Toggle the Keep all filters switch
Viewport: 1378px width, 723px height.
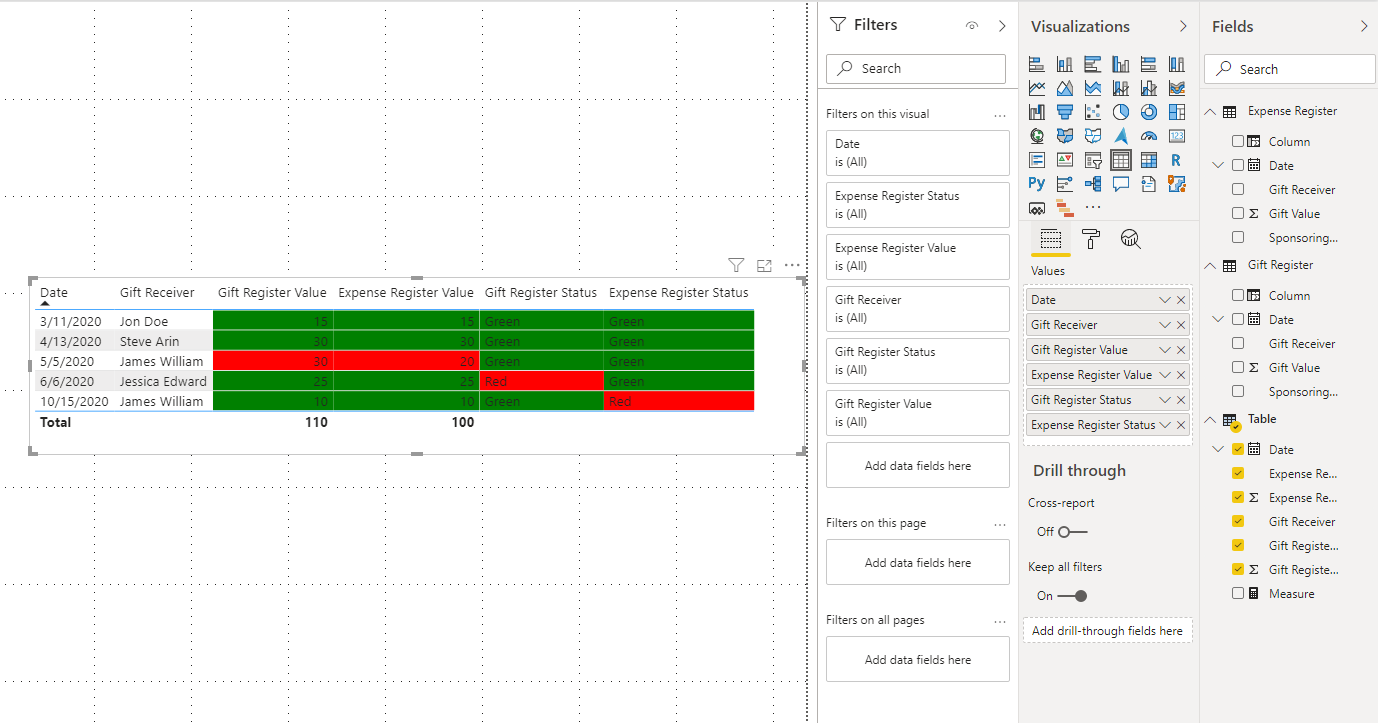pyautogui.click(x=1072, y=596)
